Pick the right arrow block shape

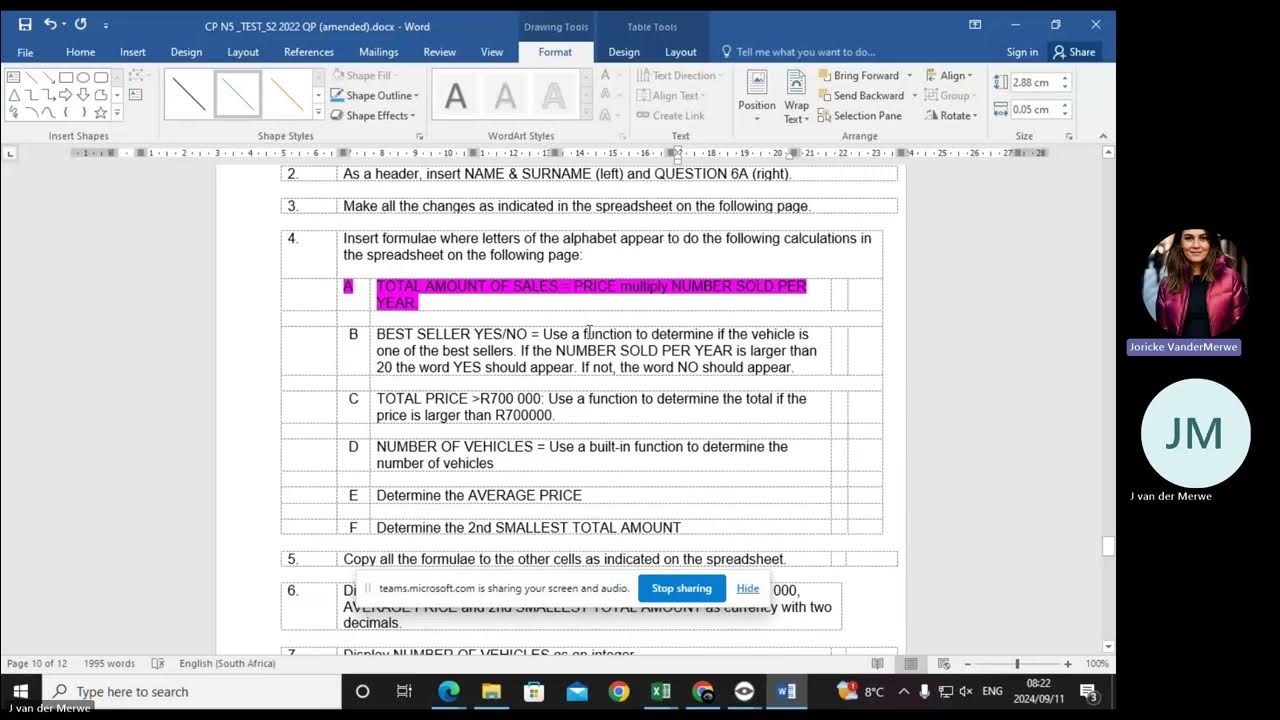click(66, 95)
